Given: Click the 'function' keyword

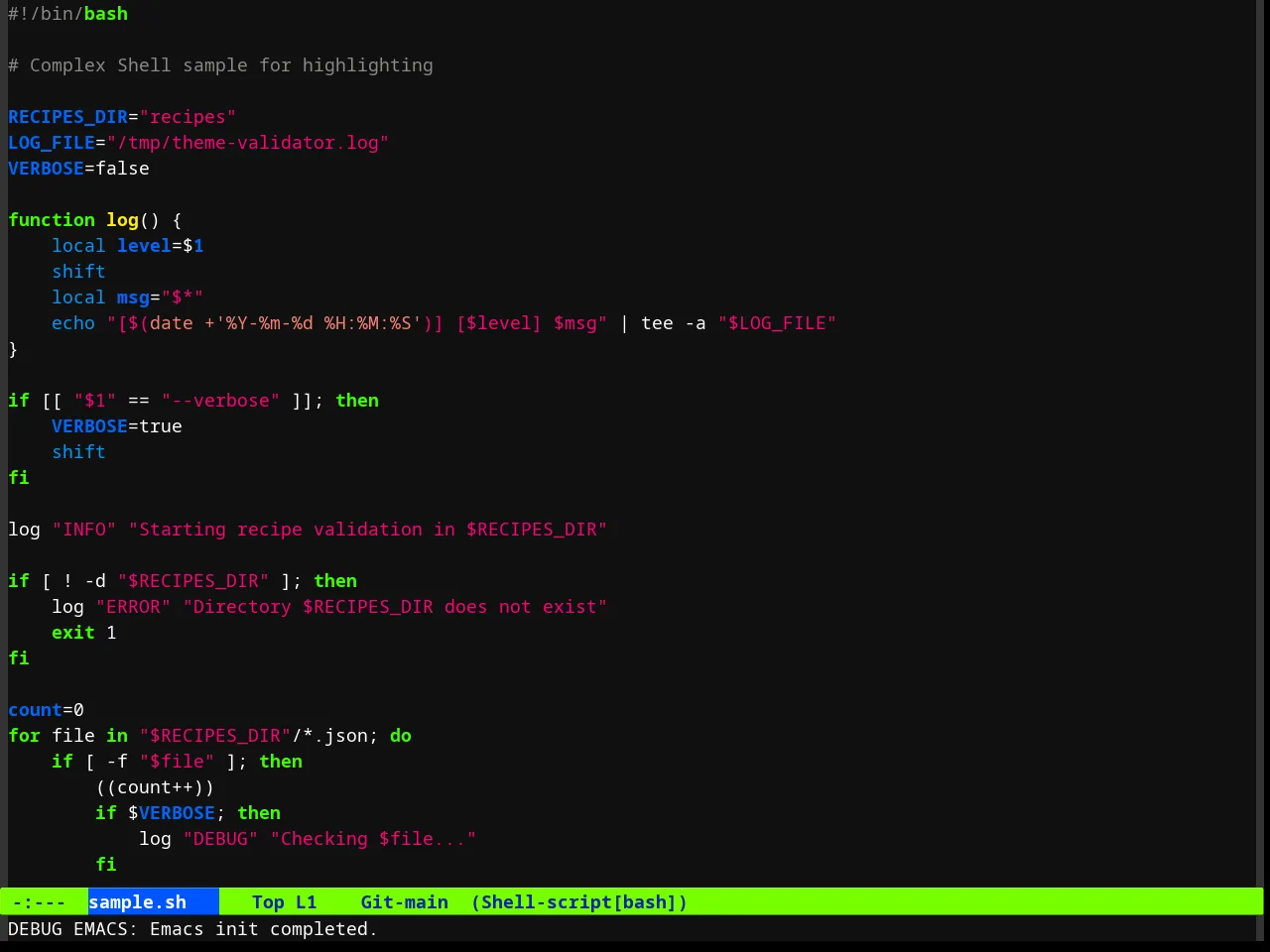Looking at the screenshot, I should click(x=52, y=220).
